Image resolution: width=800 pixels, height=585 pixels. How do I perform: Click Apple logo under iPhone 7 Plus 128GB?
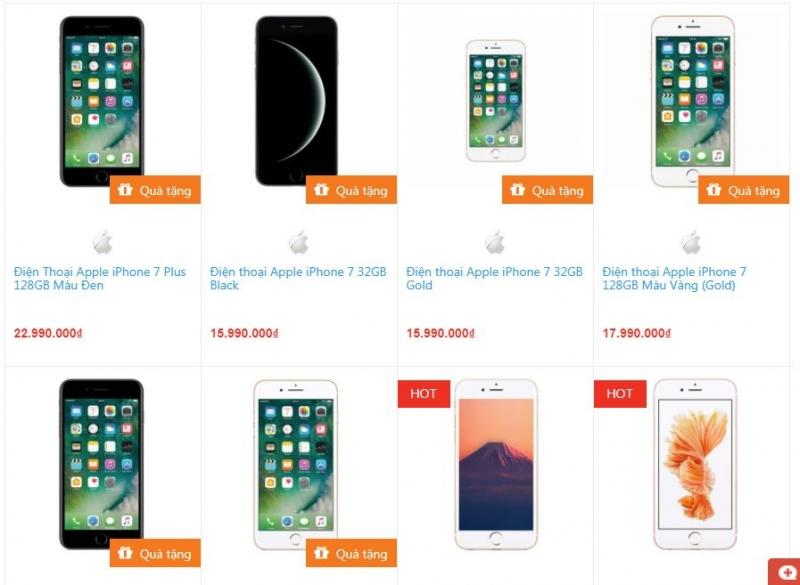point(103,242)
